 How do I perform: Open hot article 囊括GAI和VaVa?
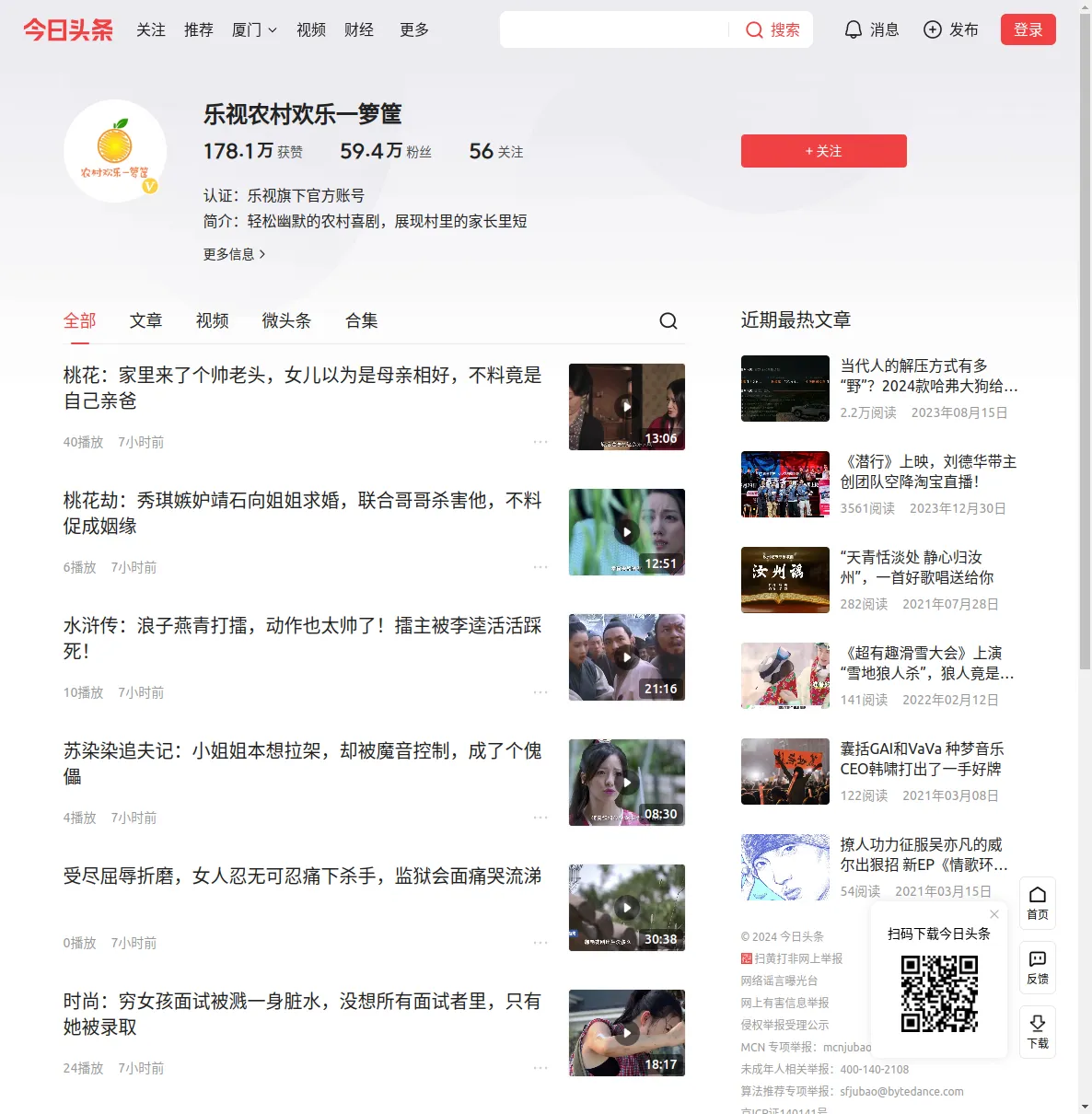(923, 759)
